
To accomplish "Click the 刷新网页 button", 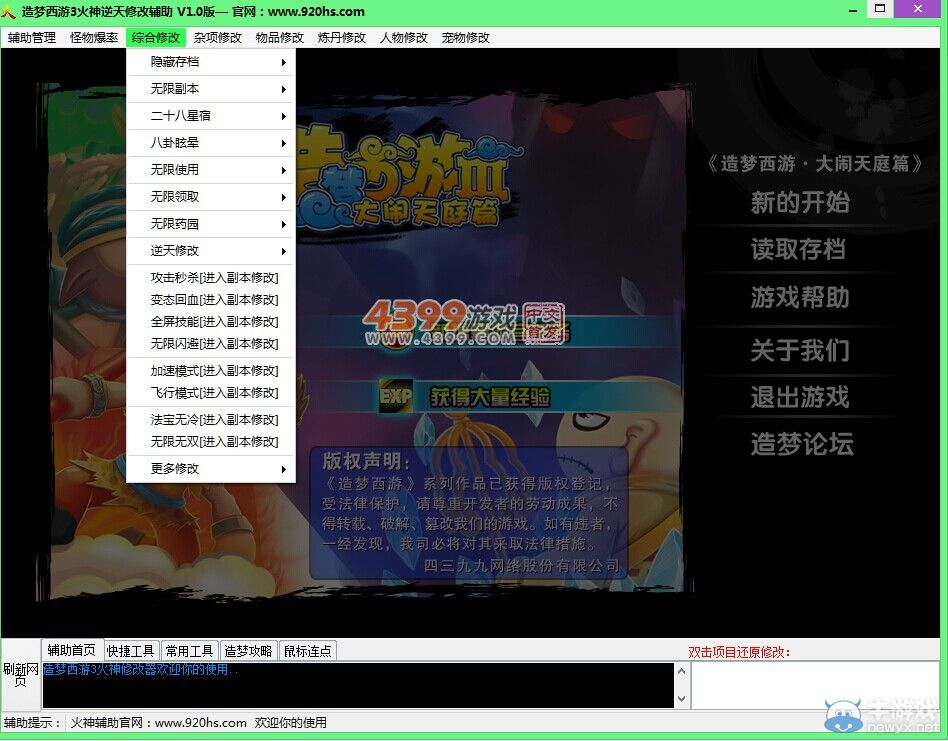I will tap(21, 675).
